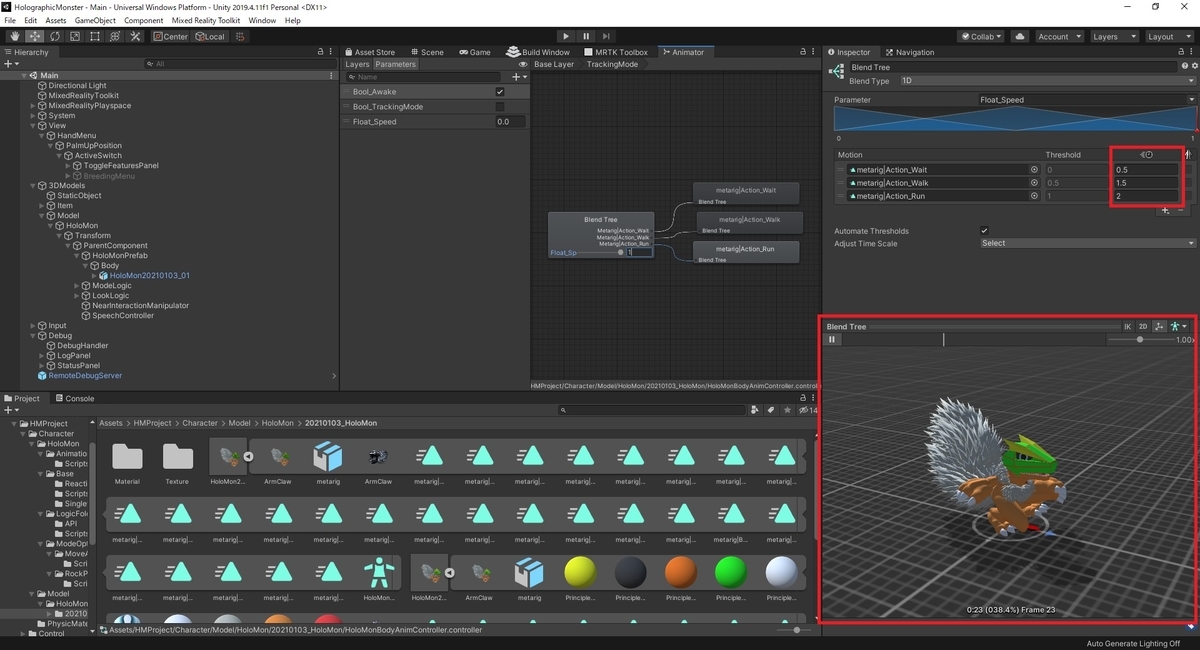Open Adjust Time Scale Select dropdown
This screenshot has width=1200, height=650.
pos(1087,243)
